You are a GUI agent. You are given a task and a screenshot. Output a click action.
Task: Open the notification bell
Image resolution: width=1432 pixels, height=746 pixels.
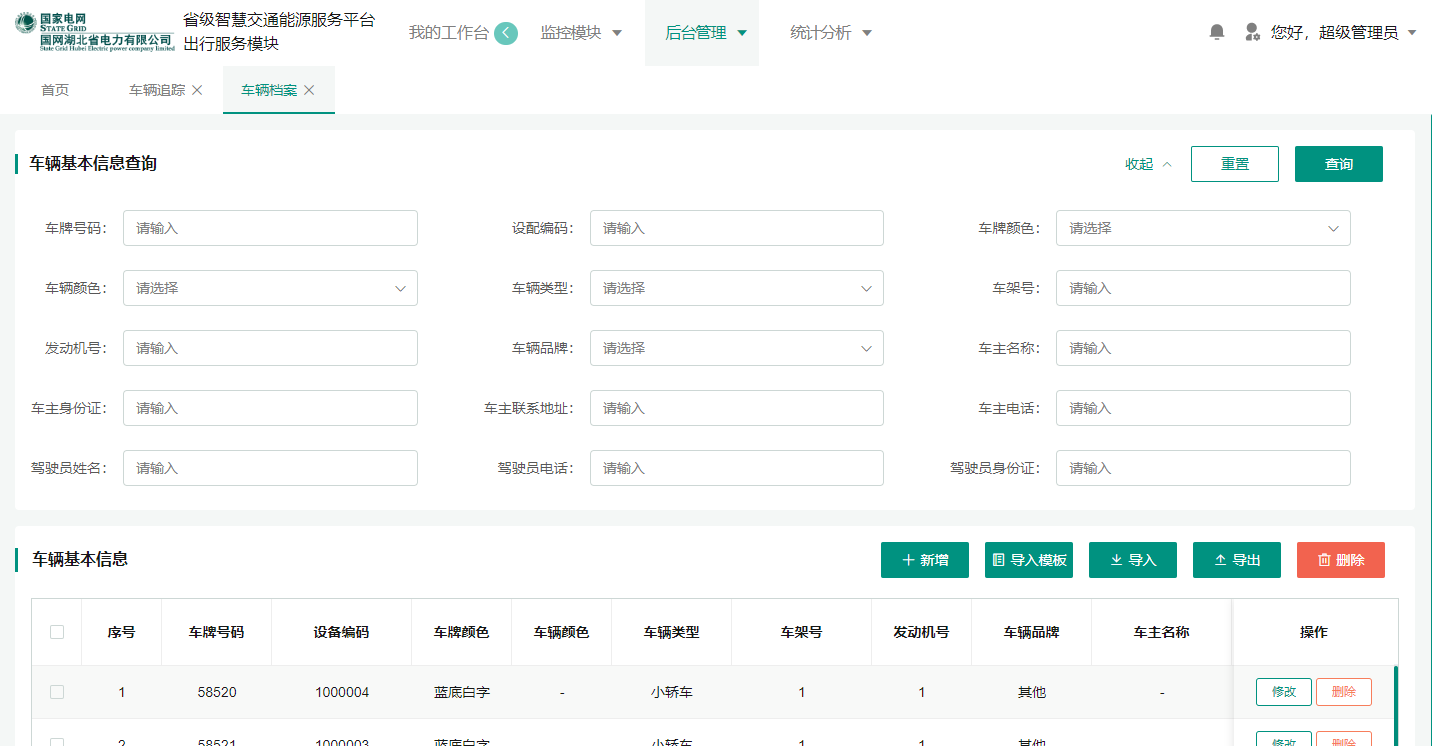[x=1217, y=32]
